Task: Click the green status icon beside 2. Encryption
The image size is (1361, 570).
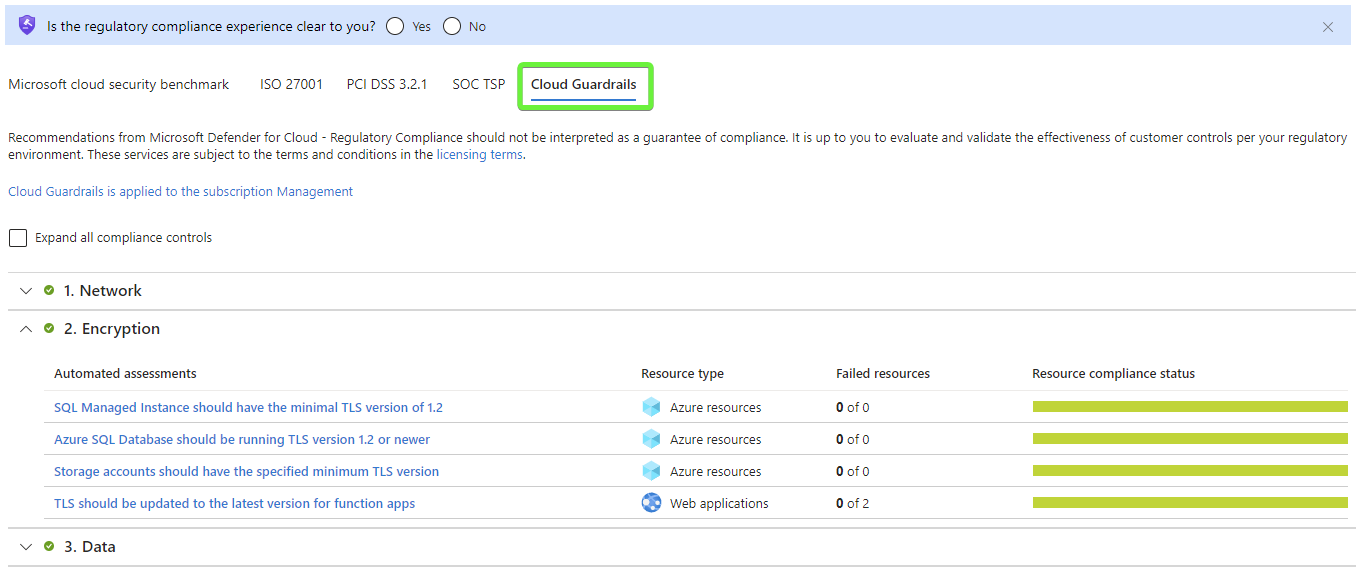Action: (49, 328)
